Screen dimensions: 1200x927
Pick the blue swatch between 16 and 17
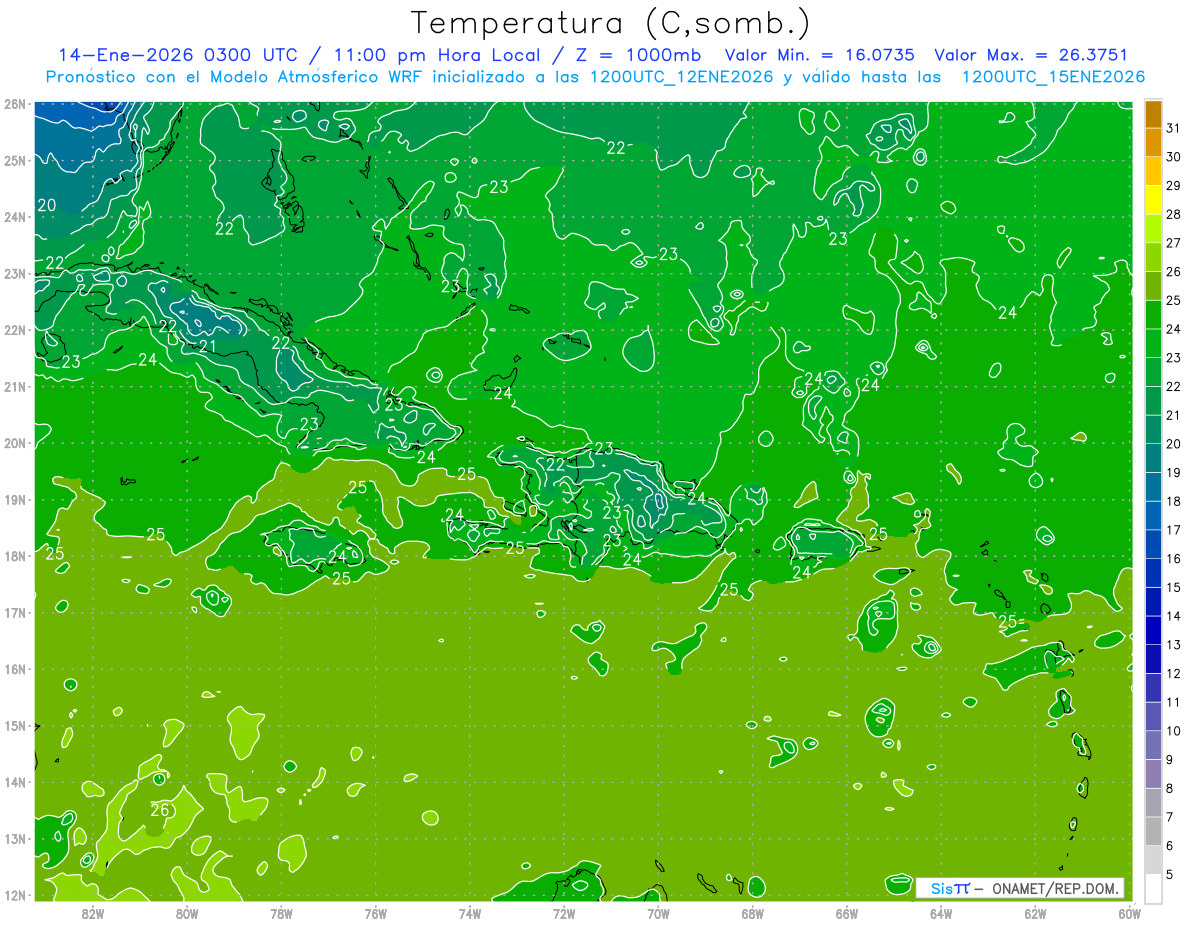point(1154,544)
